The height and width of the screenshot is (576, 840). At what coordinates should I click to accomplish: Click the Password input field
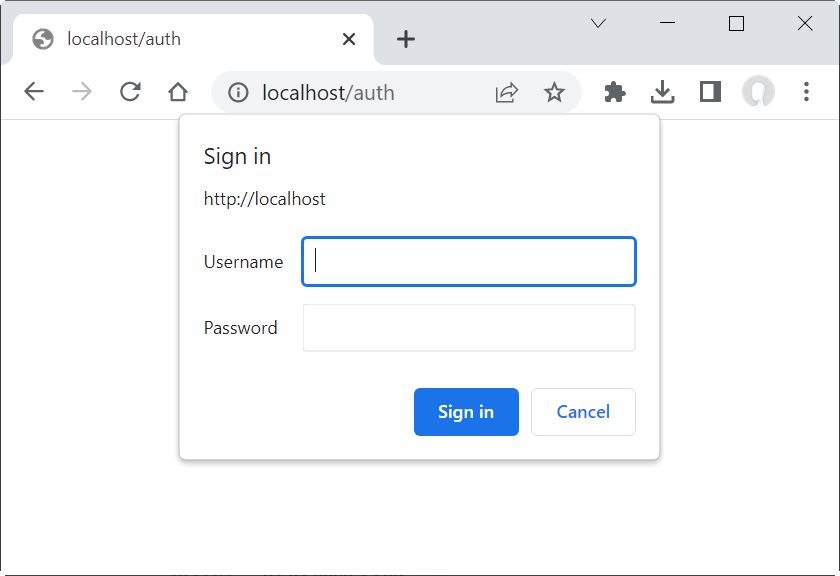(469, 327)
